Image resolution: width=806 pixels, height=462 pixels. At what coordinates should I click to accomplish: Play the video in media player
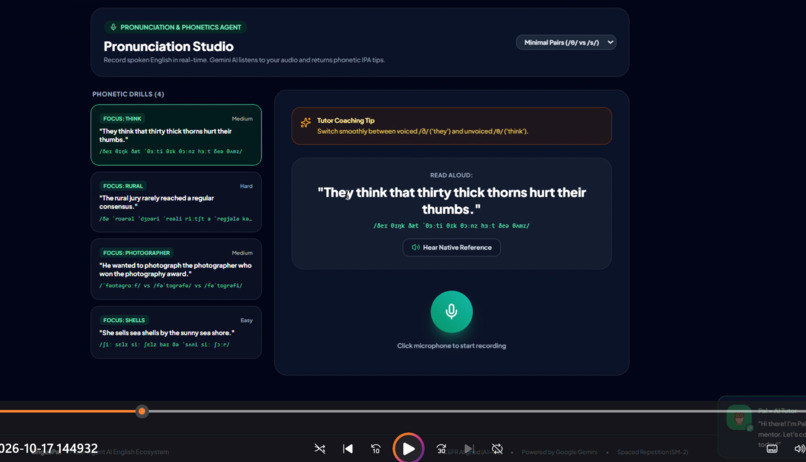point(408,449)
